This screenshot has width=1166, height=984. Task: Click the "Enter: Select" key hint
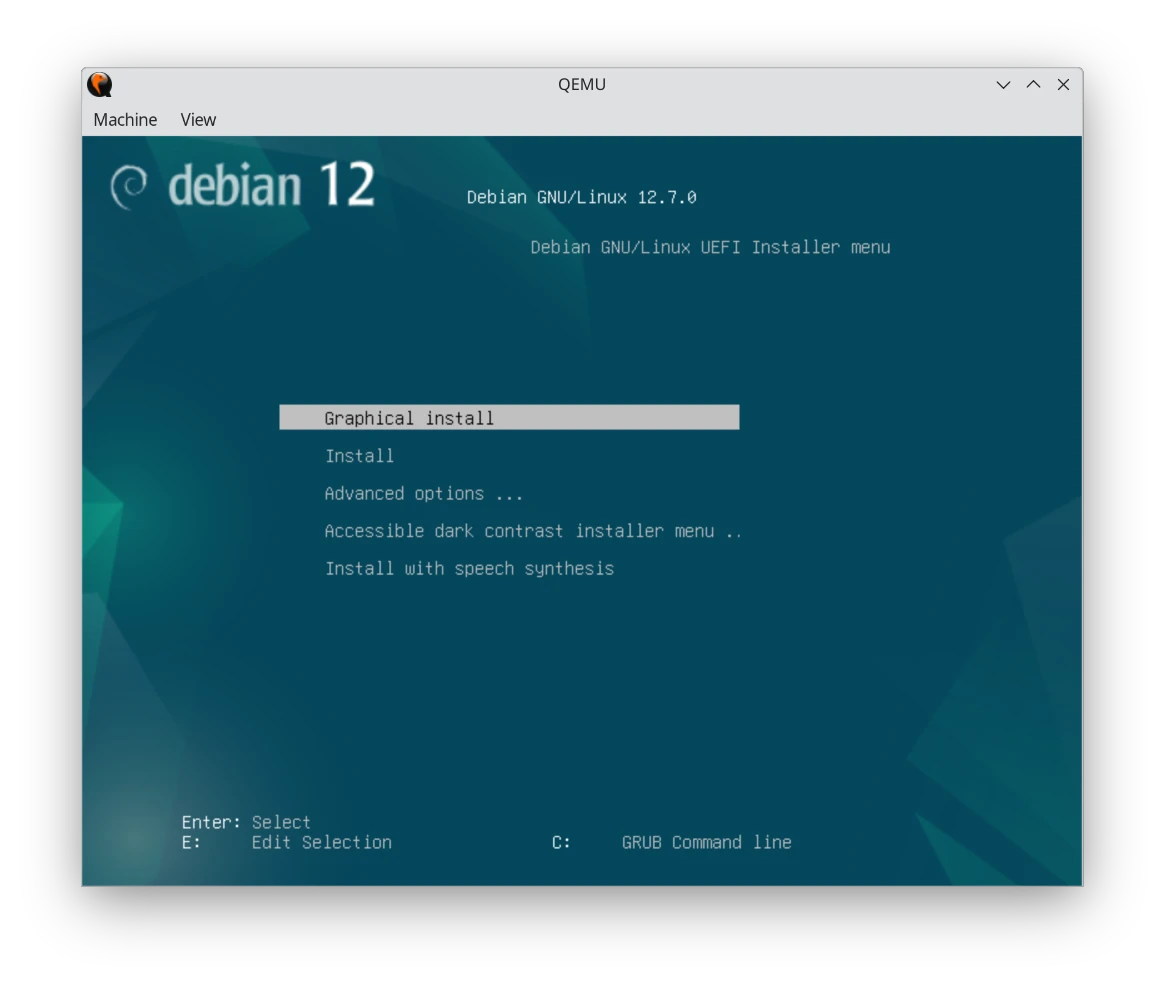coord(246,822)
